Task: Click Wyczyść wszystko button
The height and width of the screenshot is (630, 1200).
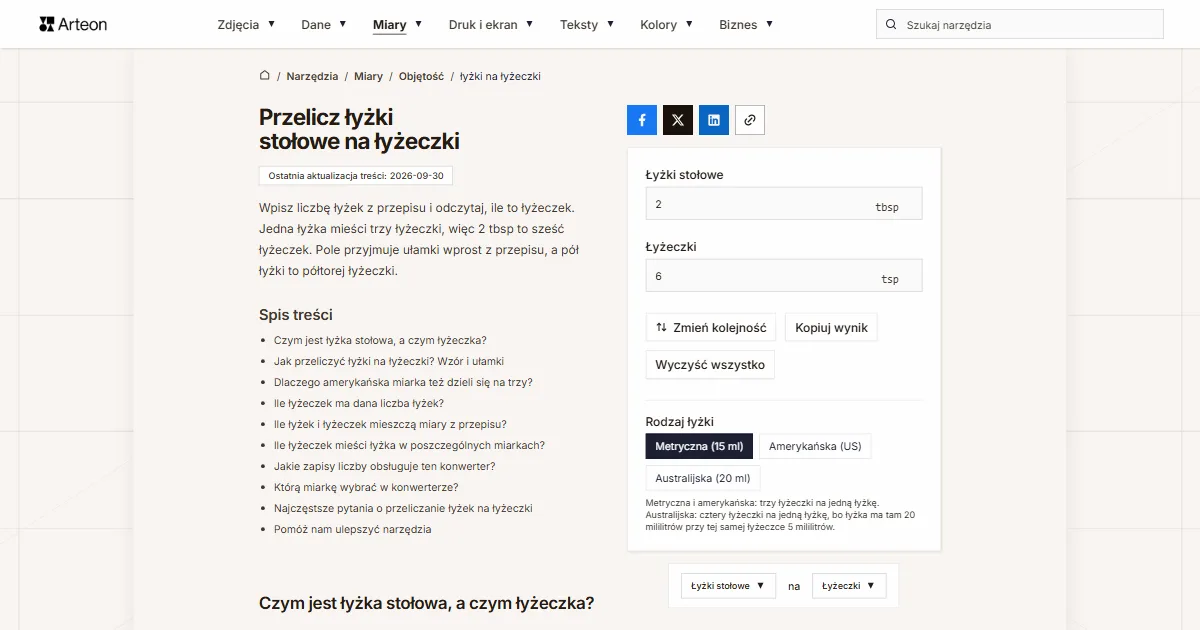Action: (x=710, y=365)
